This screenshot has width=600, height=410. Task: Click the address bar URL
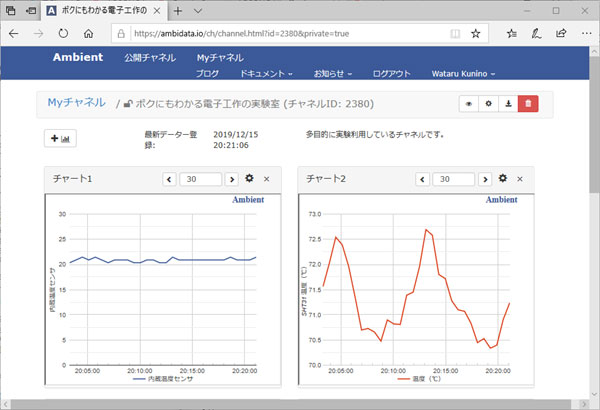(241, 34)
